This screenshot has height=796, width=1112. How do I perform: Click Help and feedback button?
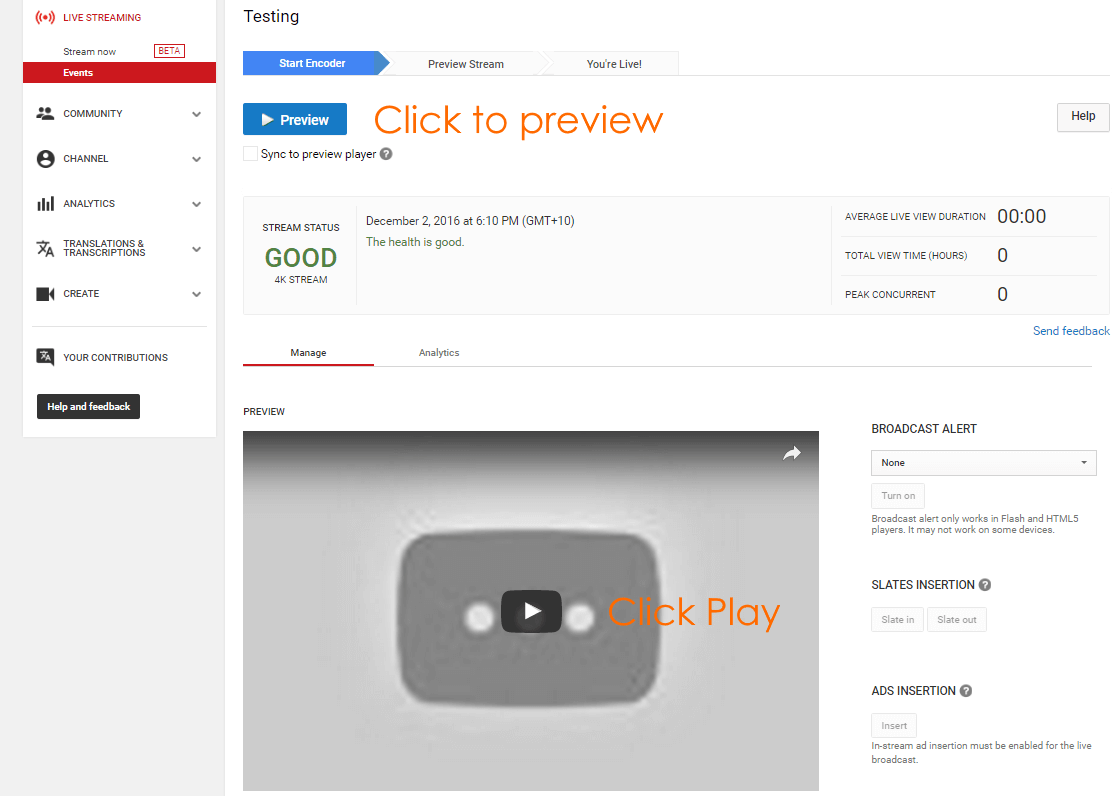coord(89,407)
